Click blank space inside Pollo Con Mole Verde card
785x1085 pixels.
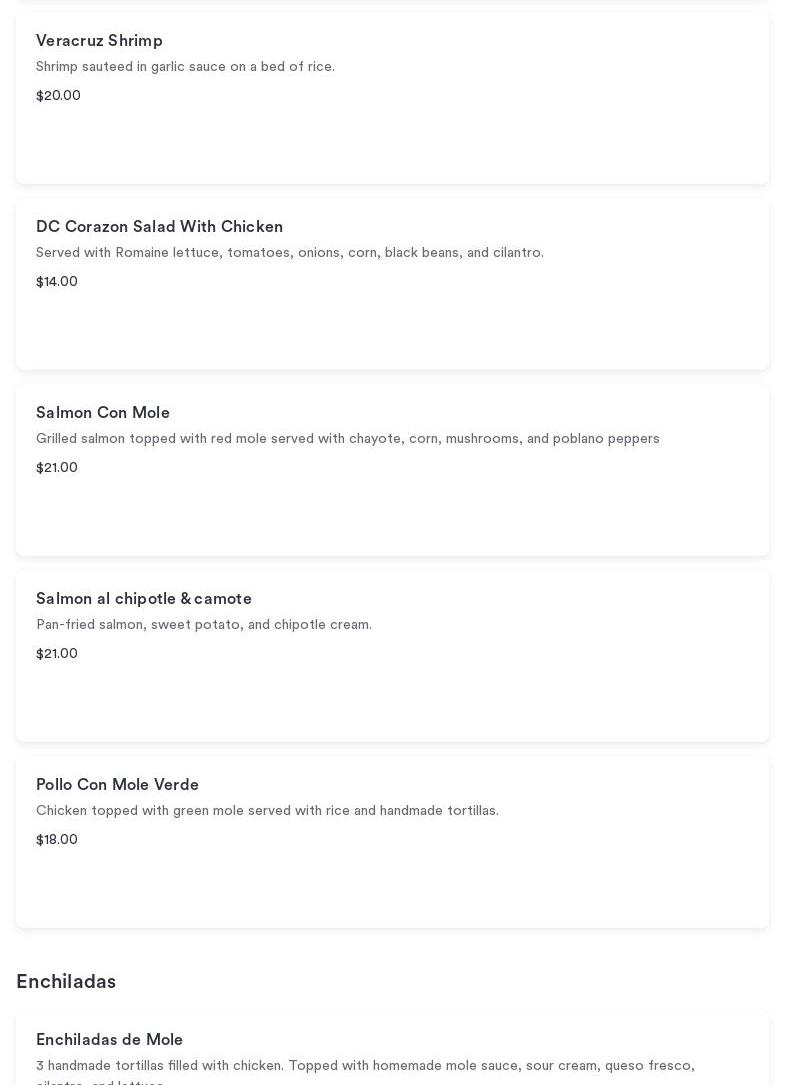click(500, 885)
